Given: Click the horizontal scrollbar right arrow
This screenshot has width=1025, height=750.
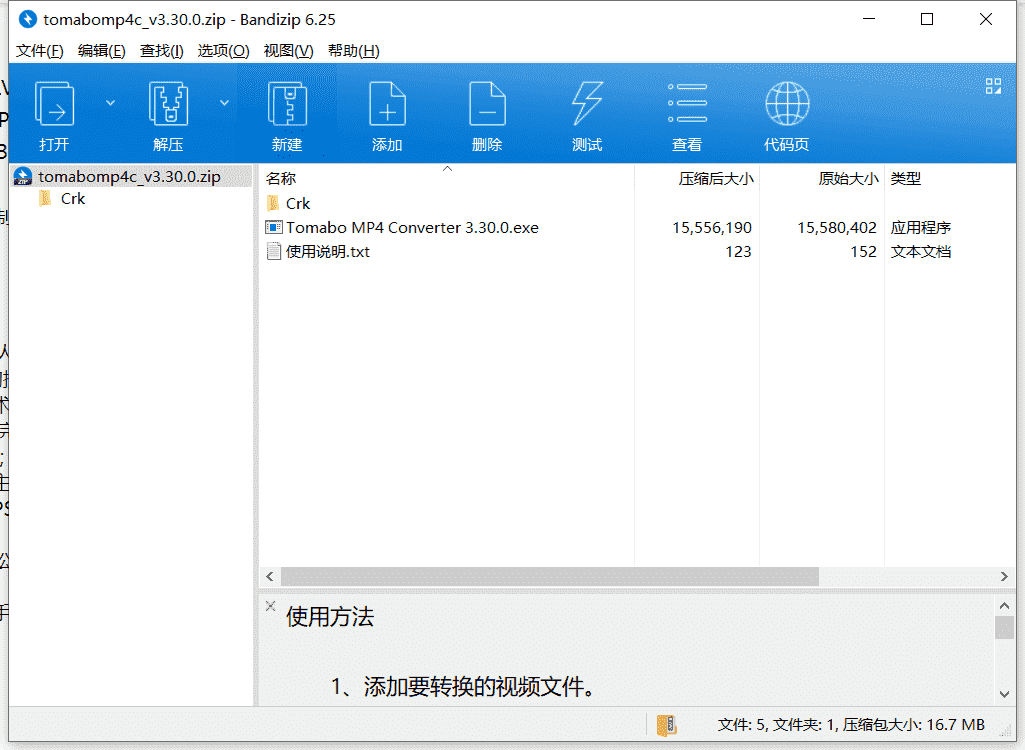Looking at the screenshot, I should 1005,577.
